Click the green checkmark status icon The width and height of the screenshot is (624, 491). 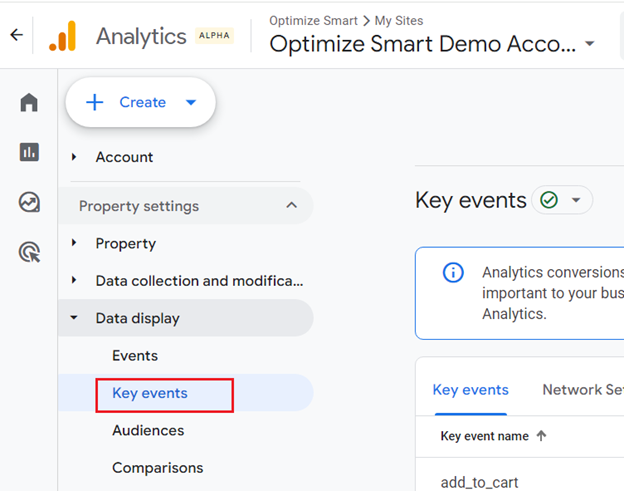tap(549, 200)
